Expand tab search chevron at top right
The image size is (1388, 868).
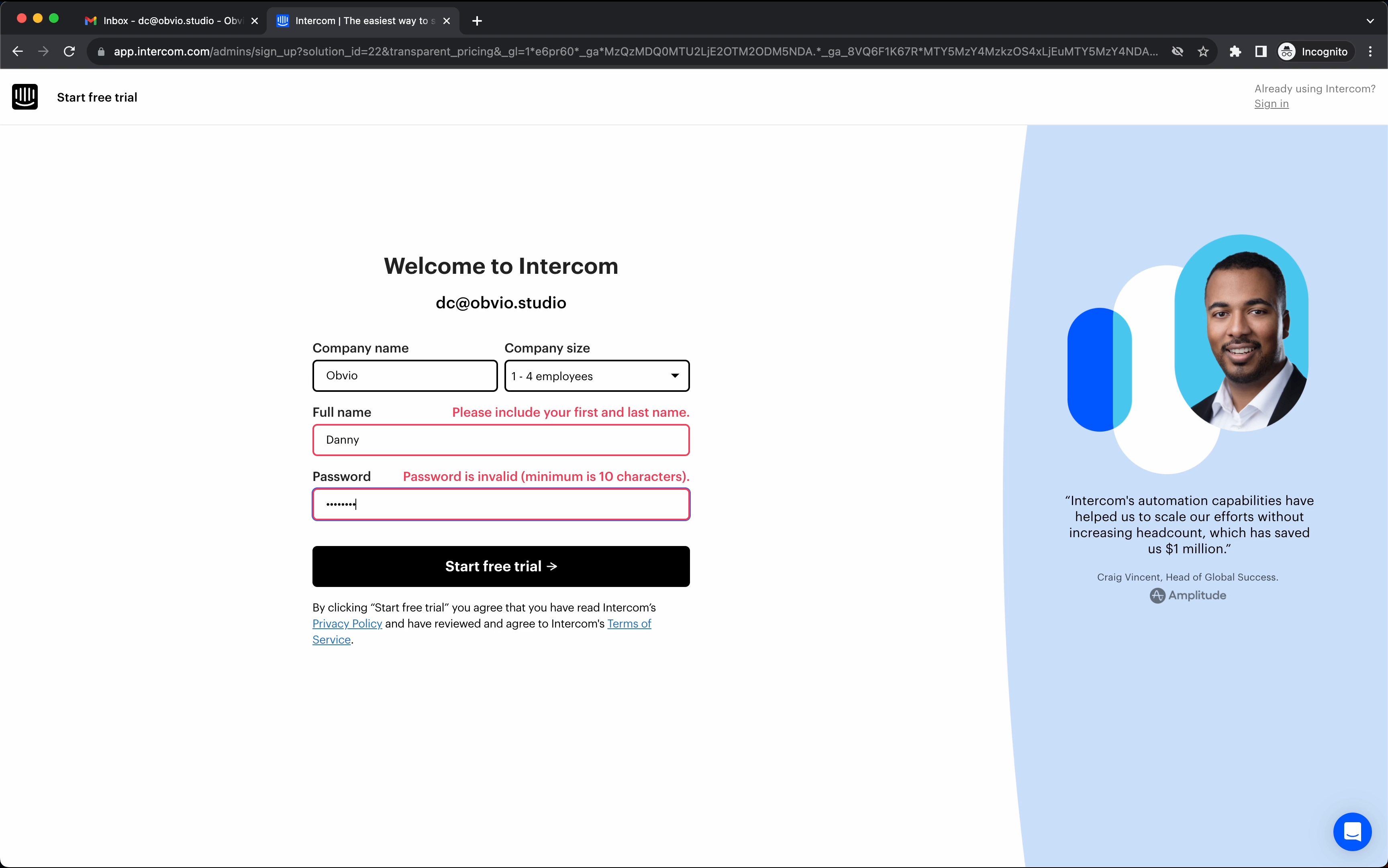click(1370, 21)
